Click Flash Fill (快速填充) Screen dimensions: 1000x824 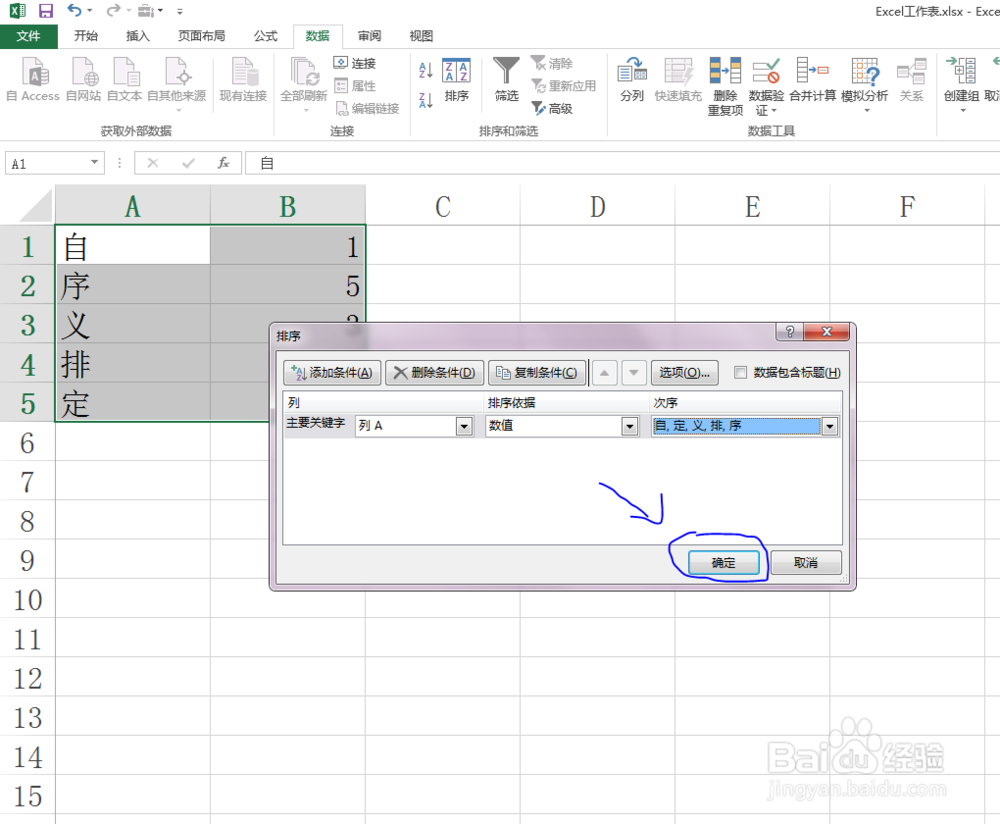click(678, 80)
